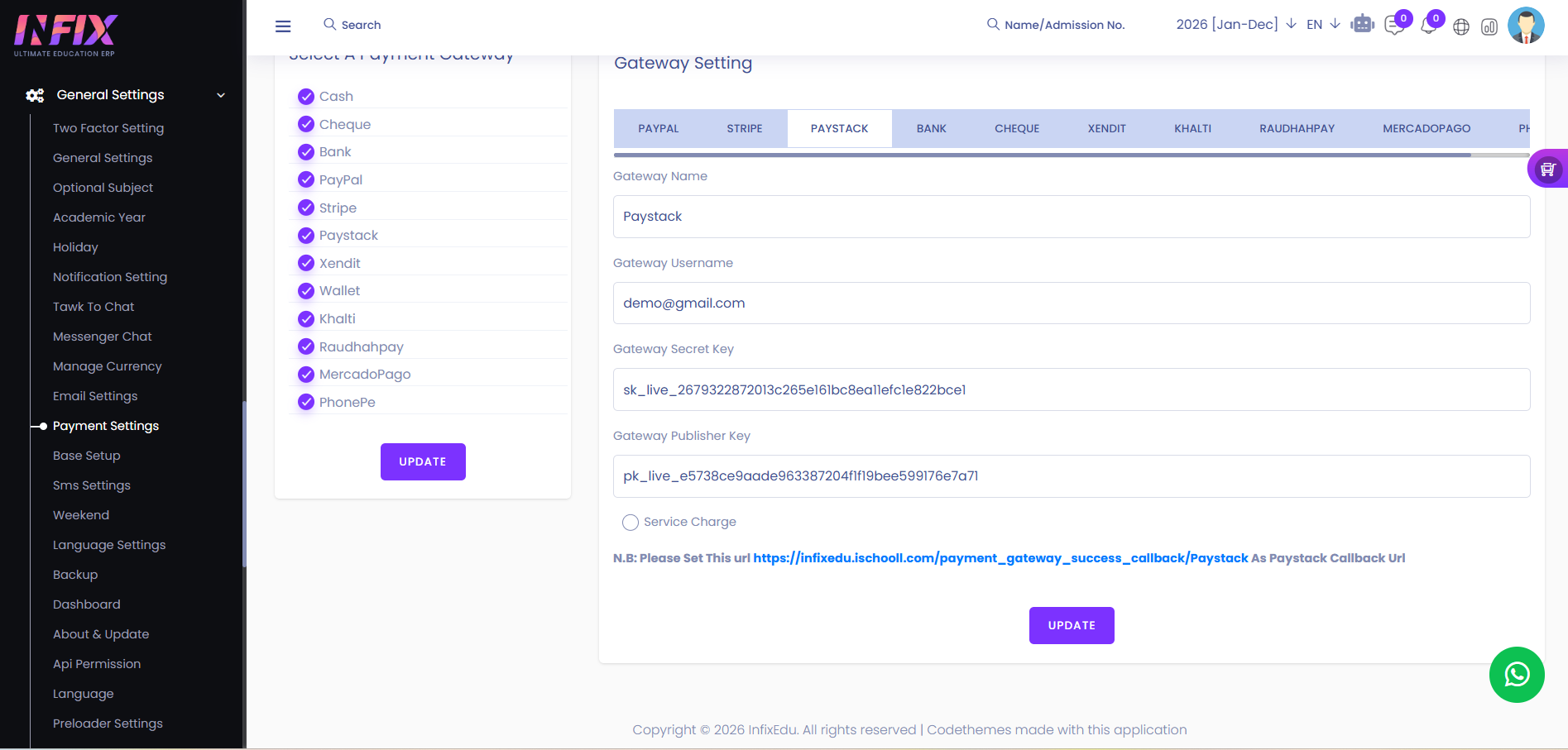The image size is (1568, 750).
Task: Open the Paystack callback URL link
Action: pyautogui.click(x=1000, y=558)
